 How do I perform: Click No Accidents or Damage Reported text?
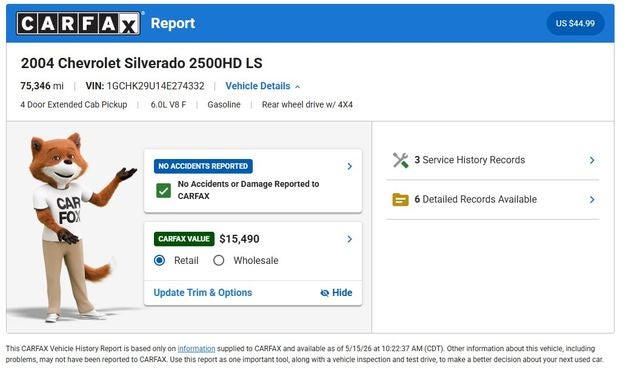248,190
